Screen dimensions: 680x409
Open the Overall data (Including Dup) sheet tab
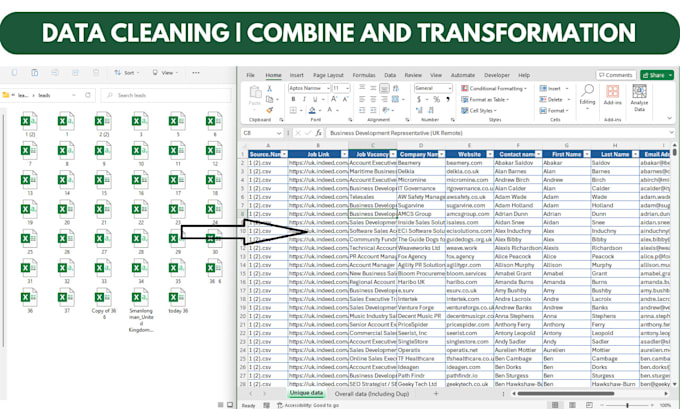pyautogui.click(x=372, y=394)
